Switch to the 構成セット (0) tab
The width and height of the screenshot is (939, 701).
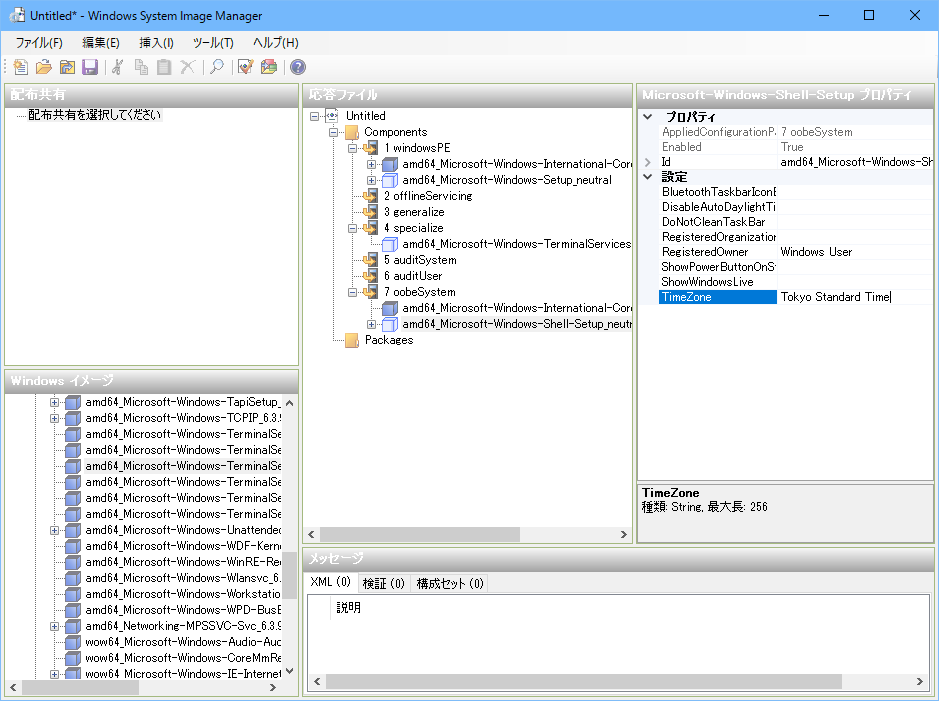450,583
